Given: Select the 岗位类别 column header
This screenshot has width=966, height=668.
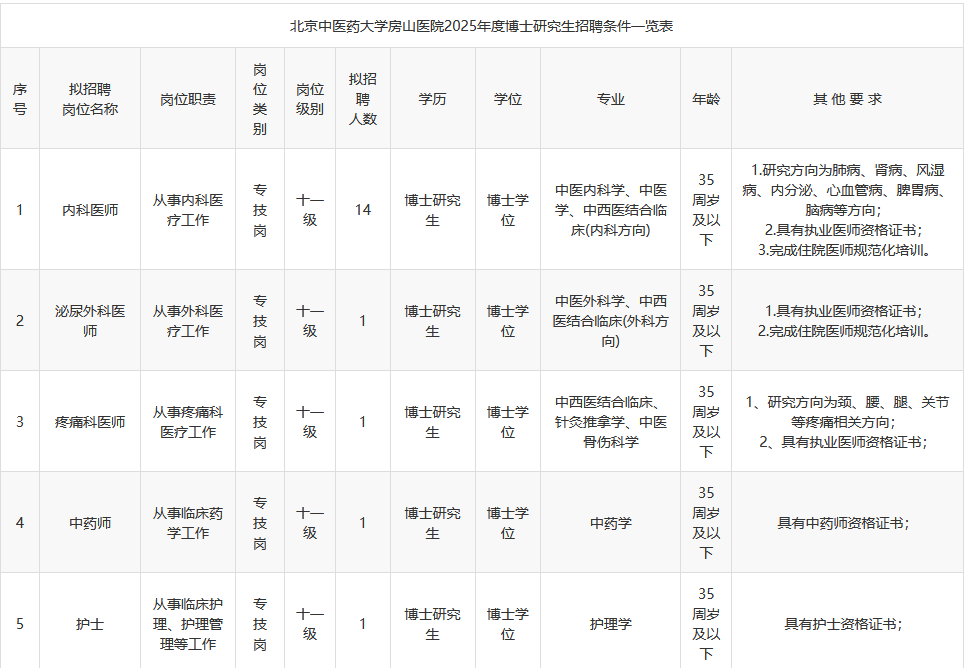Looking at the screenshot, I should [x=260, y=99].
